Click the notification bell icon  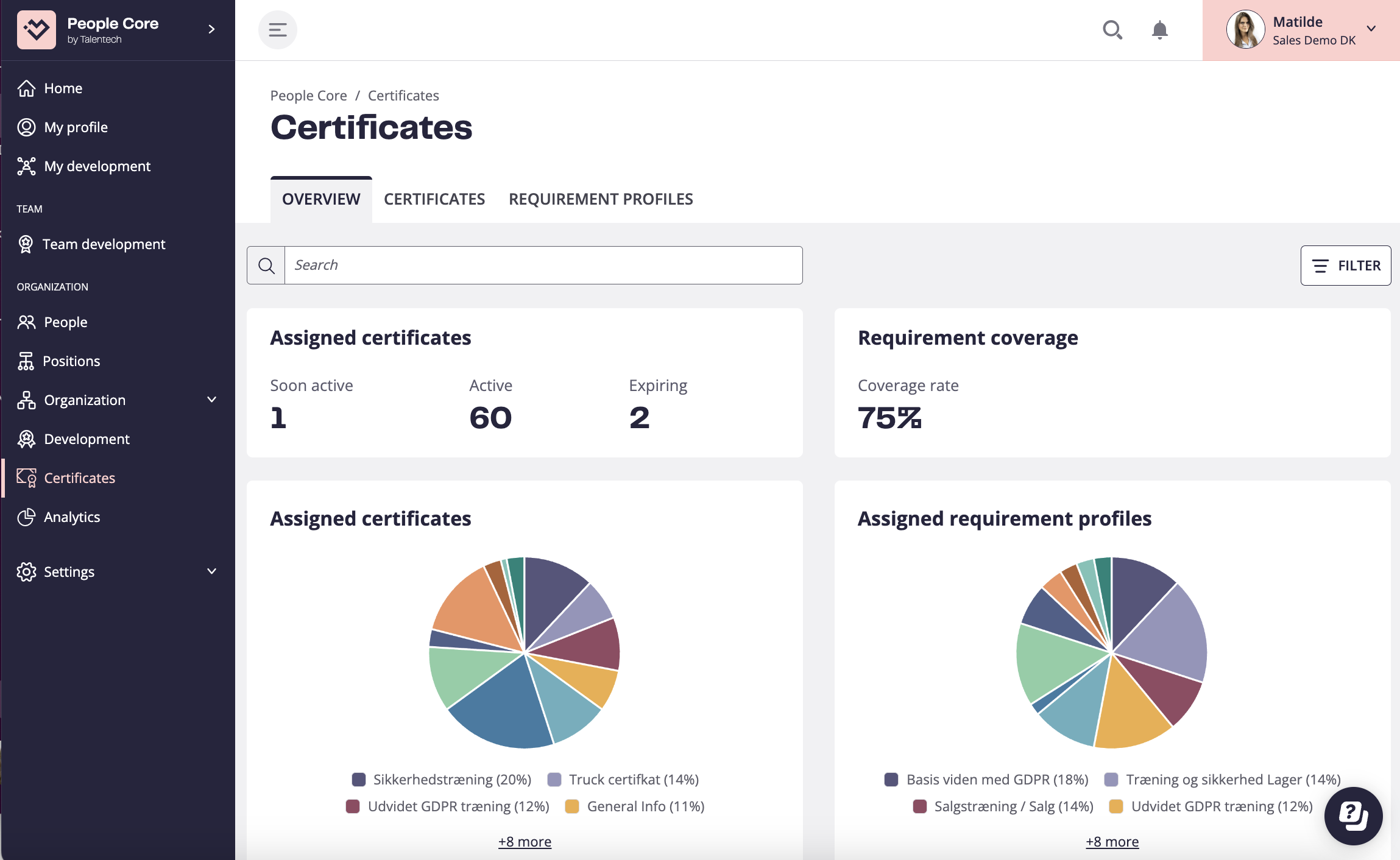[x=1159, y=30]
